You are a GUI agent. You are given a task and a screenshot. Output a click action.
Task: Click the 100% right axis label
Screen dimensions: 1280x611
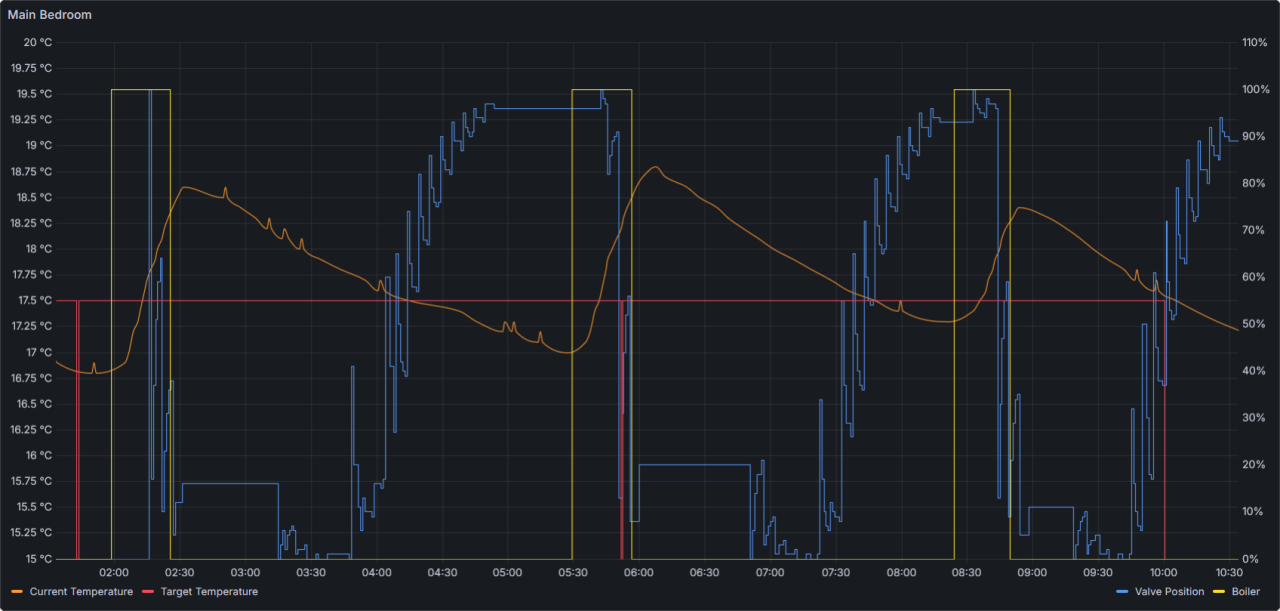[x=1255, y=90]
